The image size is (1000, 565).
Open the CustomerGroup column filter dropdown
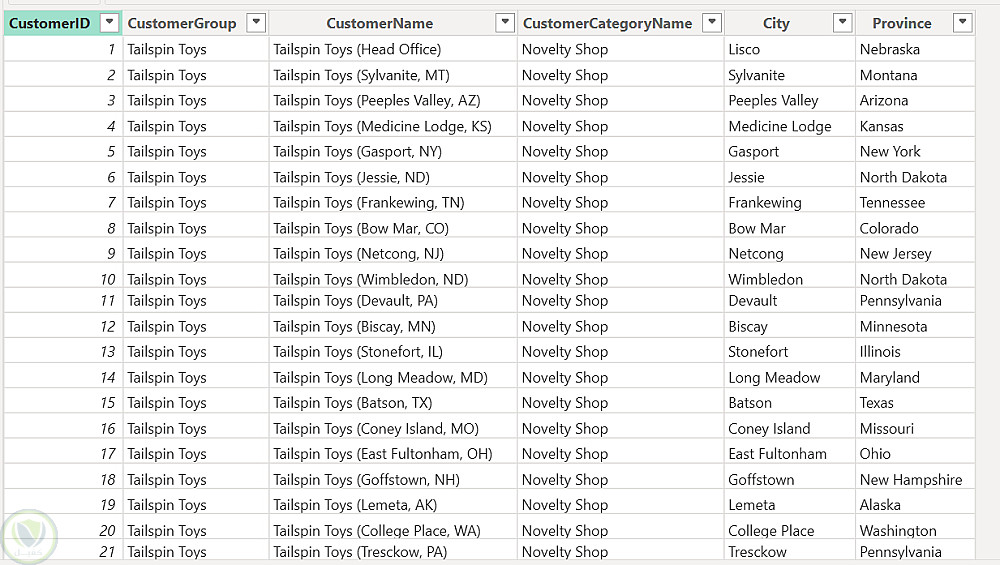[256, 23]
